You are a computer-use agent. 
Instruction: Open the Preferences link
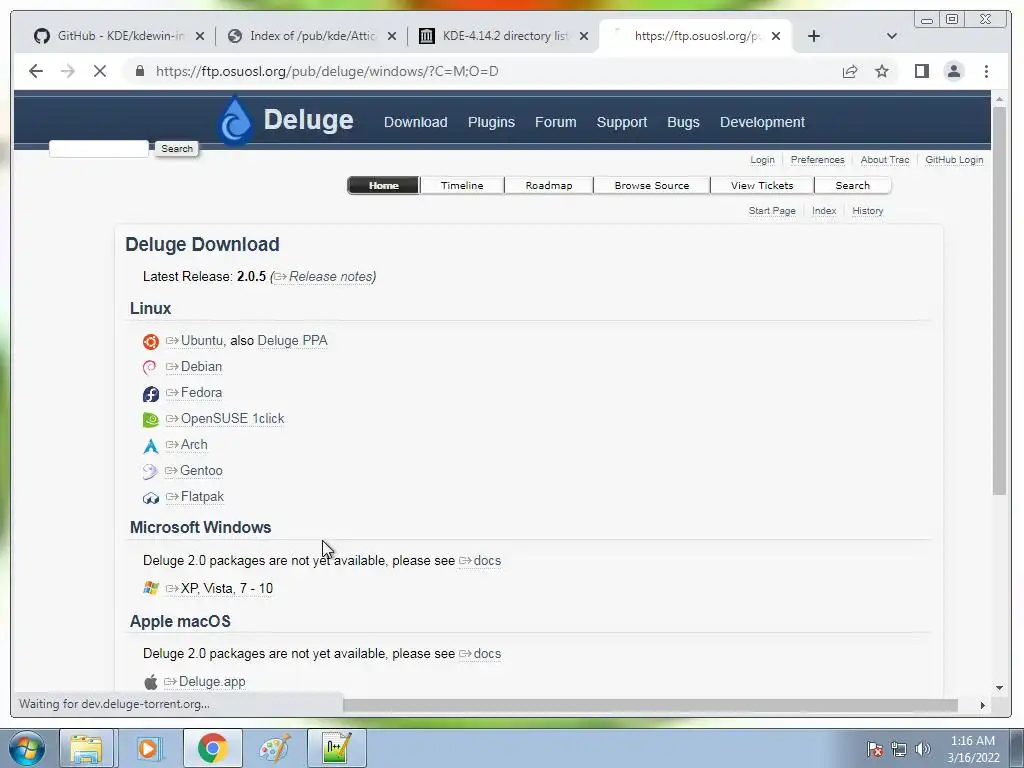click(x=818, y=160)
